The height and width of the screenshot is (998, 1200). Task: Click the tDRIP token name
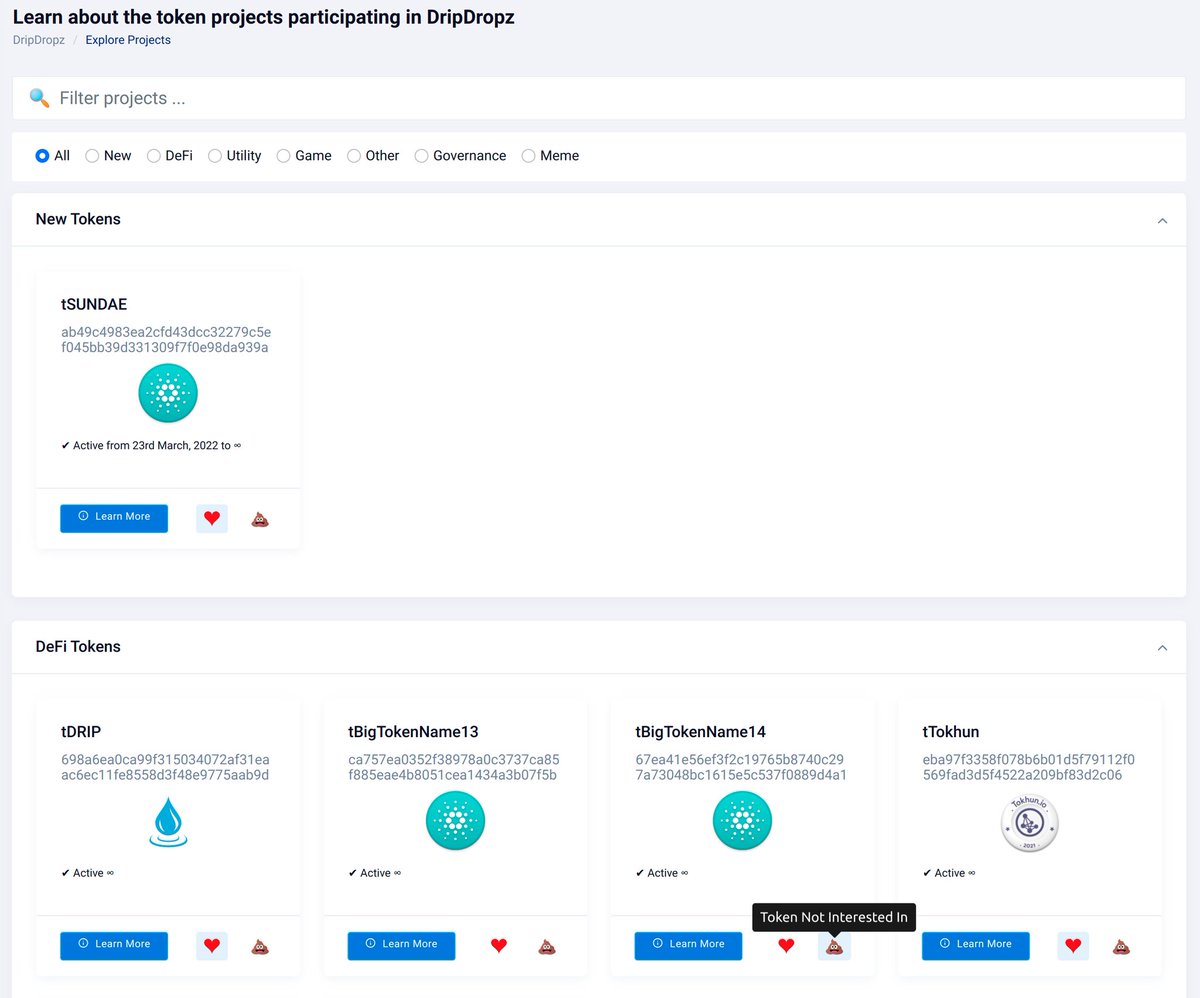(x=81, y=732)
